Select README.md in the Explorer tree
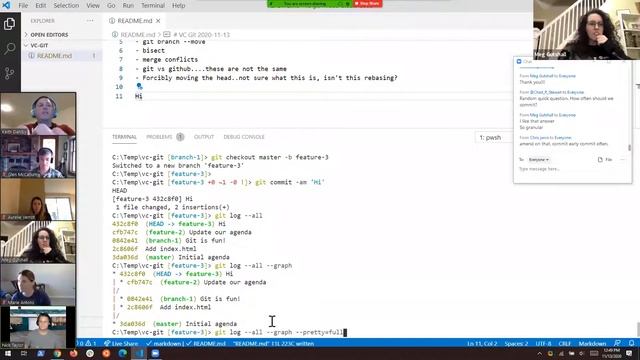 click(x=54, y=56)
